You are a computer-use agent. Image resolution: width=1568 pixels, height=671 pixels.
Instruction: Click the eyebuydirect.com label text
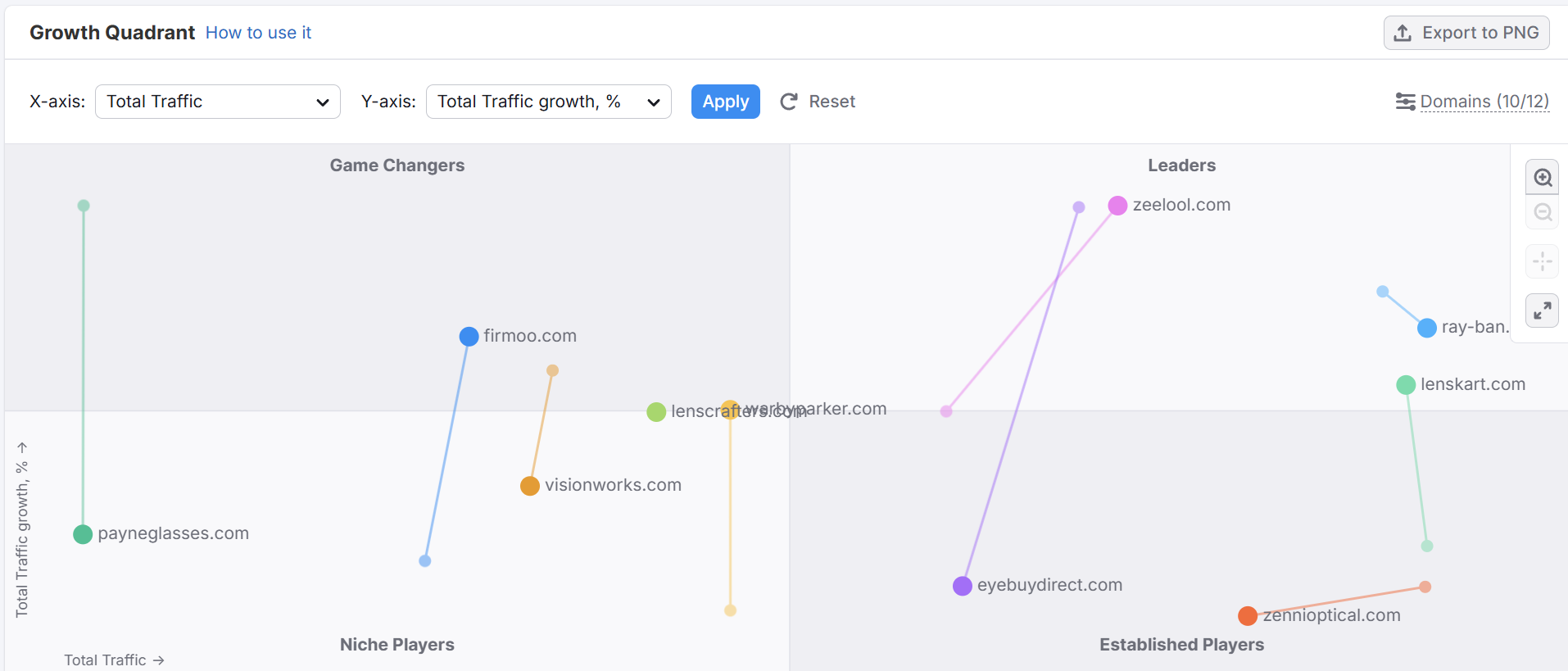click(1049, 585)
